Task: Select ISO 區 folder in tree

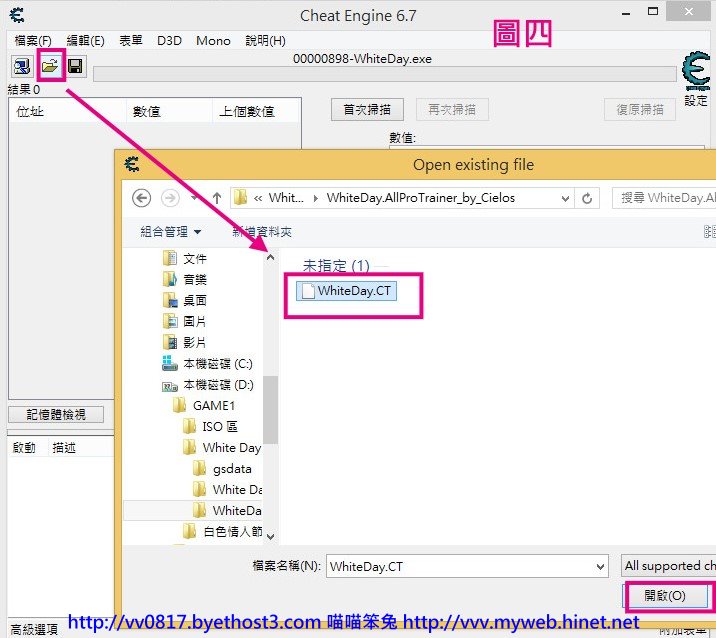Action: pyautogui.click(x=210, y=427)
